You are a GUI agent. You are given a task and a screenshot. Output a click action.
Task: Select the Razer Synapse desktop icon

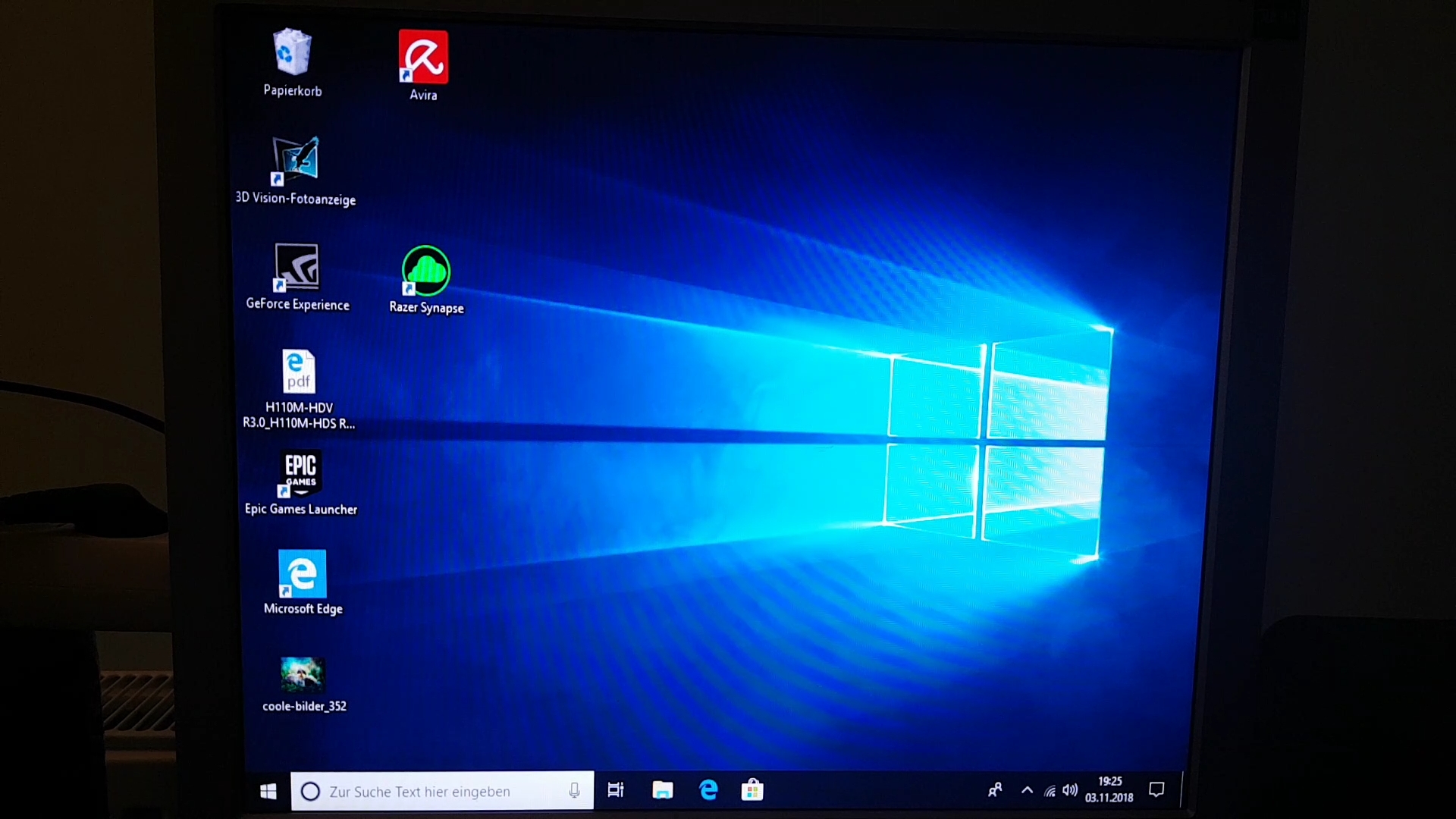point(425,271)
